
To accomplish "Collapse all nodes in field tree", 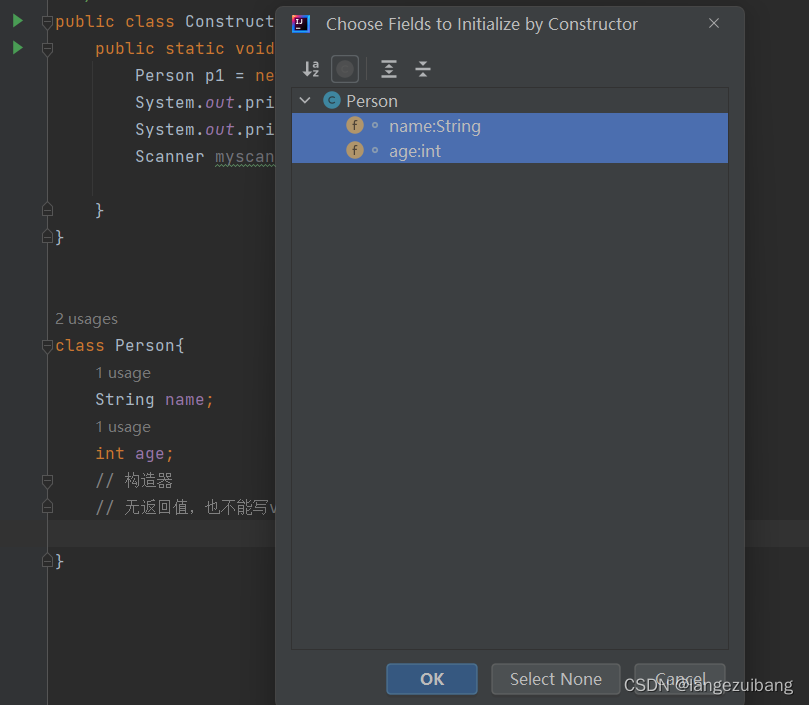I will [423, 69].
